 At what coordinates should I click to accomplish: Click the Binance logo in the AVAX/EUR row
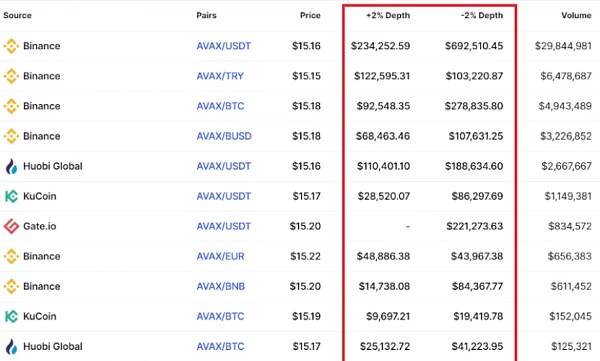coord(11,256)
